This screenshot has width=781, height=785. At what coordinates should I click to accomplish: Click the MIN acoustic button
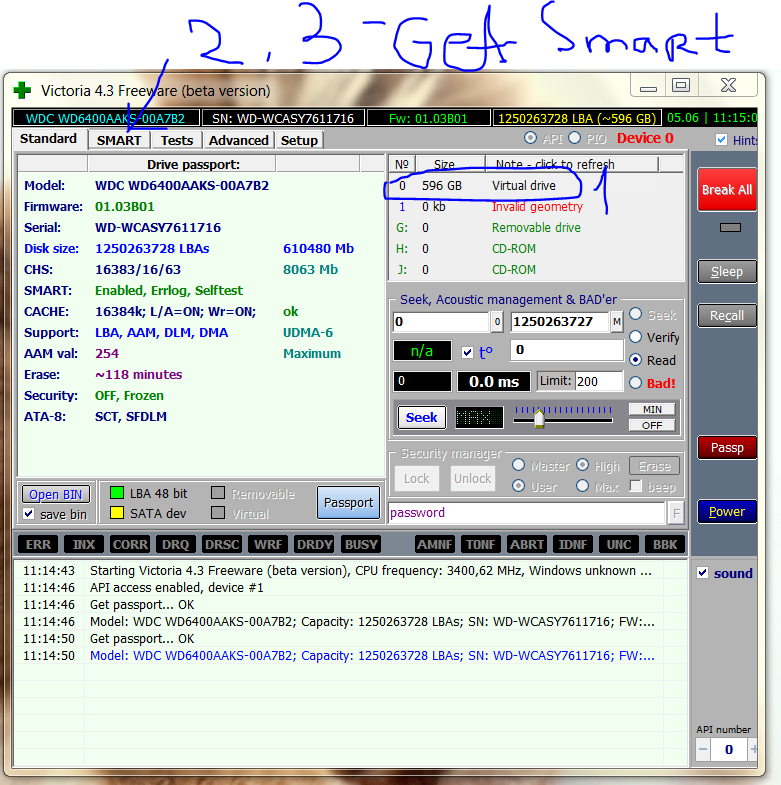(652, 410)
